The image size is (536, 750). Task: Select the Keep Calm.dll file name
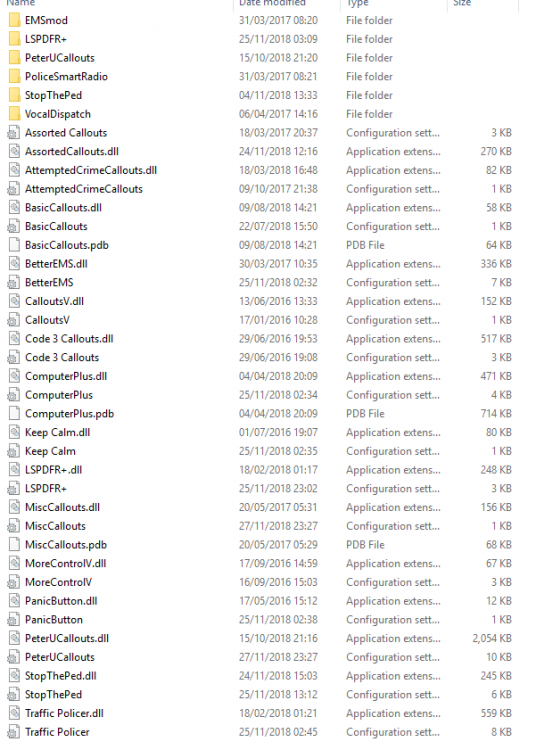[x=57, y=432]
